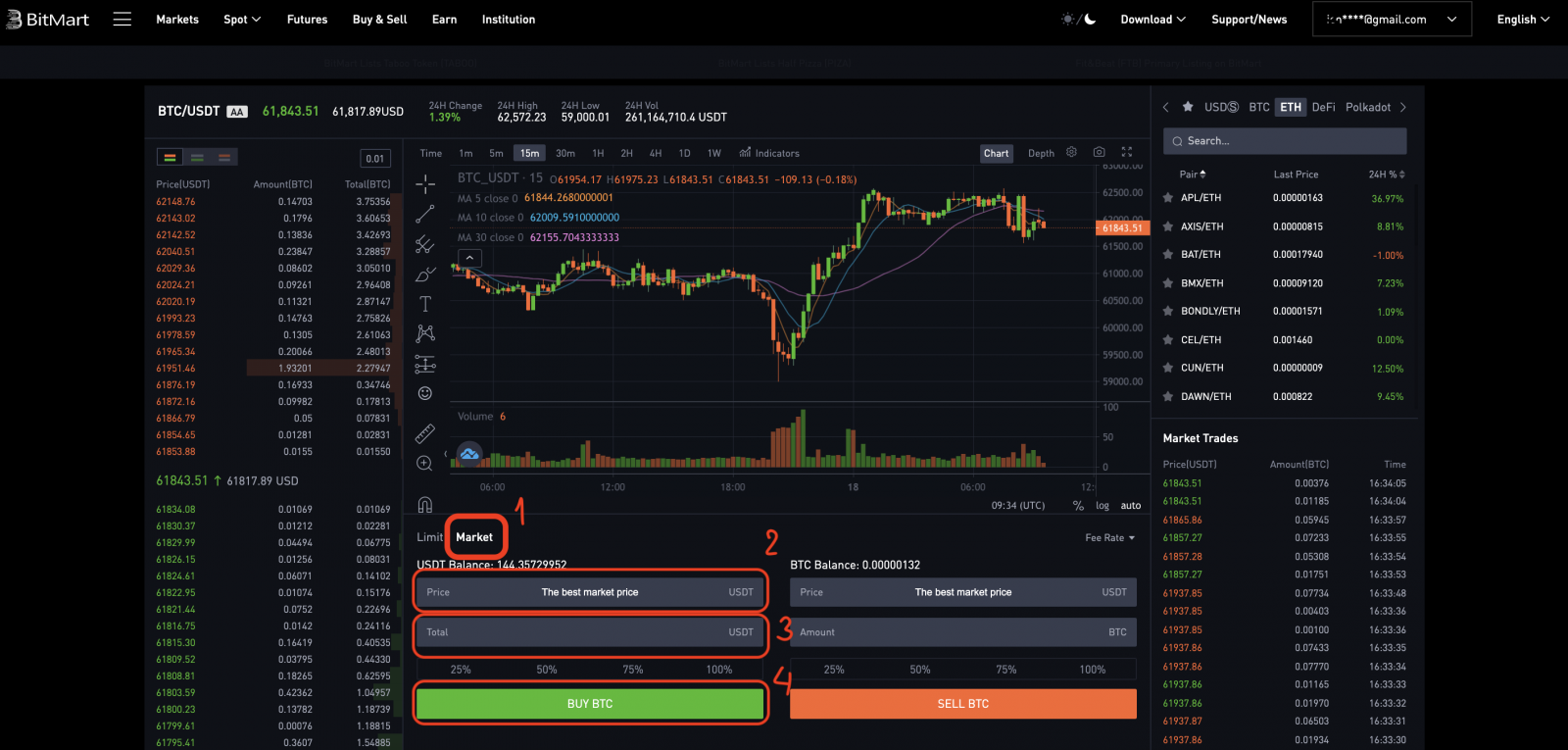
Task: Open the Download dropdown
Action: (1153, 20)
